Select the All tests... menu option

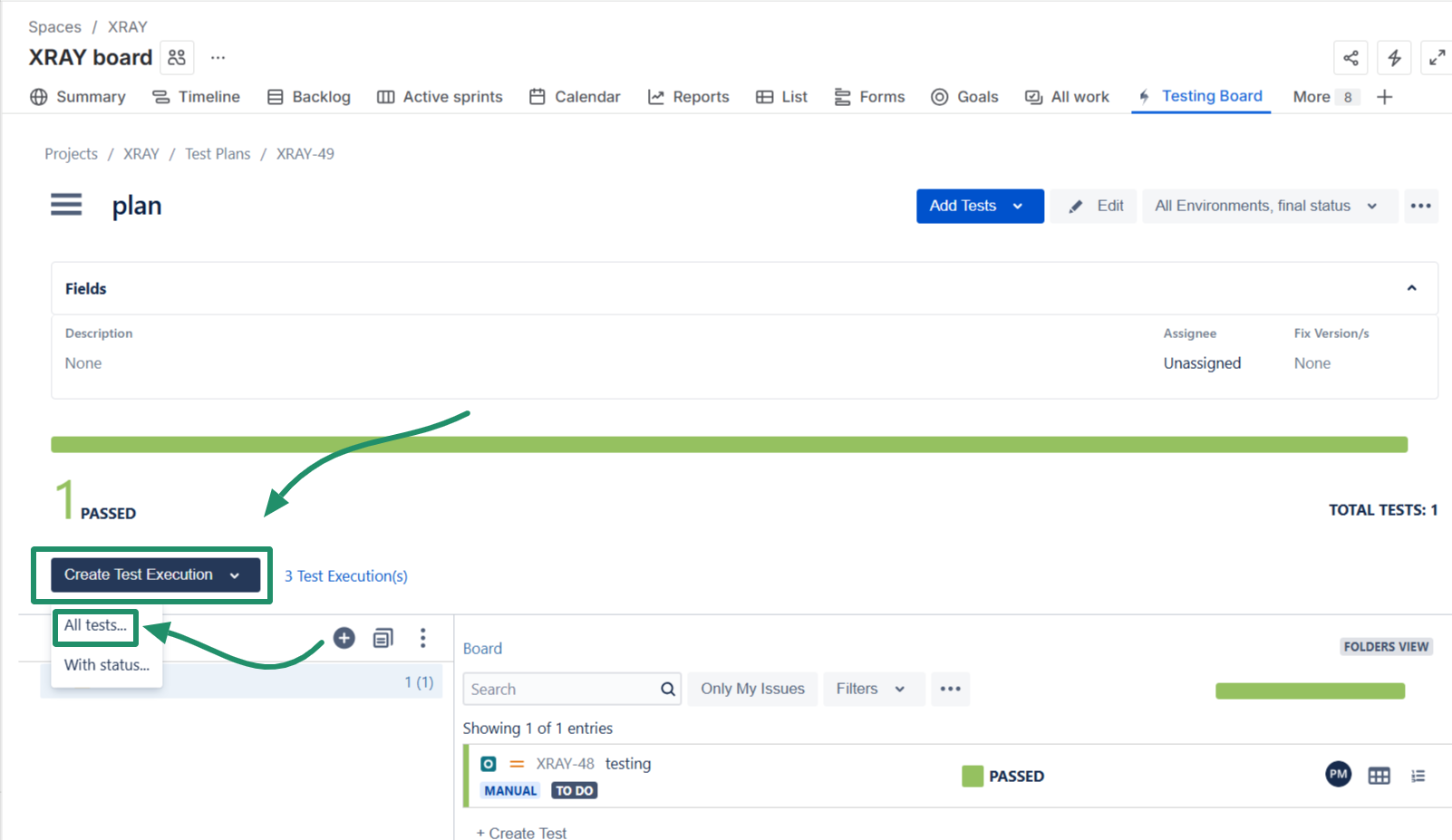95,626
